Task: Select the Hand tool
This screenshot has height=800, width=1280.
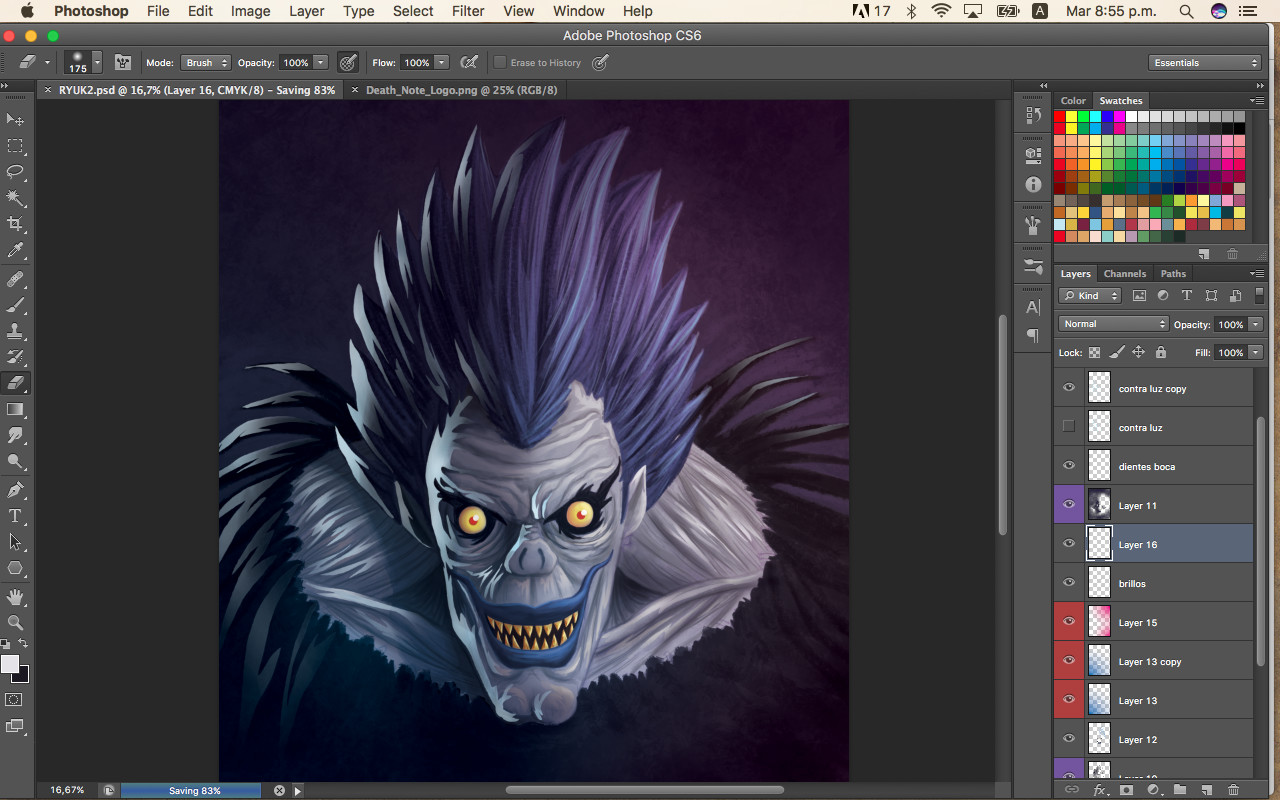Action: pos(16,597)
